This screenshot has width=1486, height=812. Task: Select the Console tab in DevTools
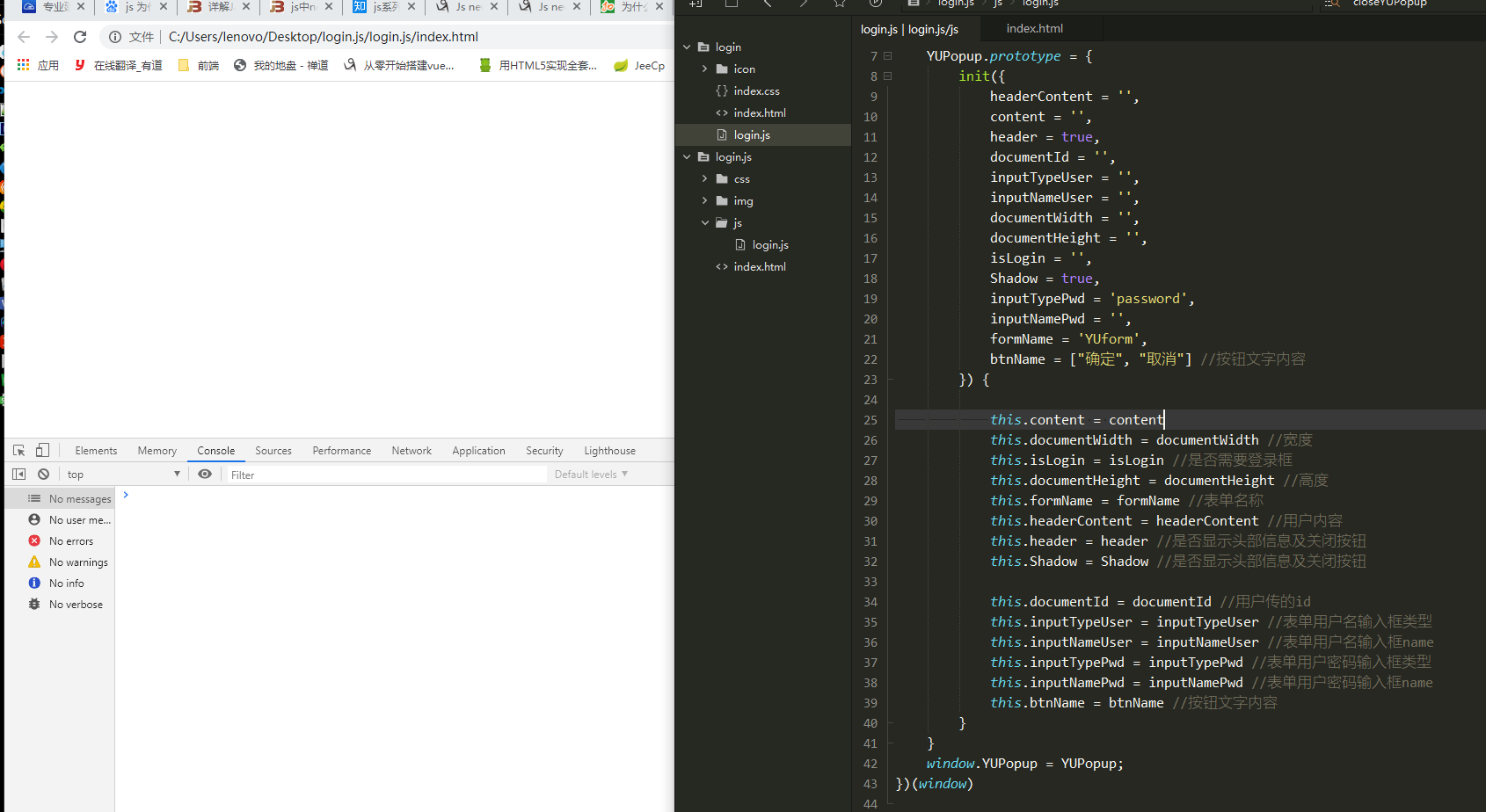[x=216, y=450]
